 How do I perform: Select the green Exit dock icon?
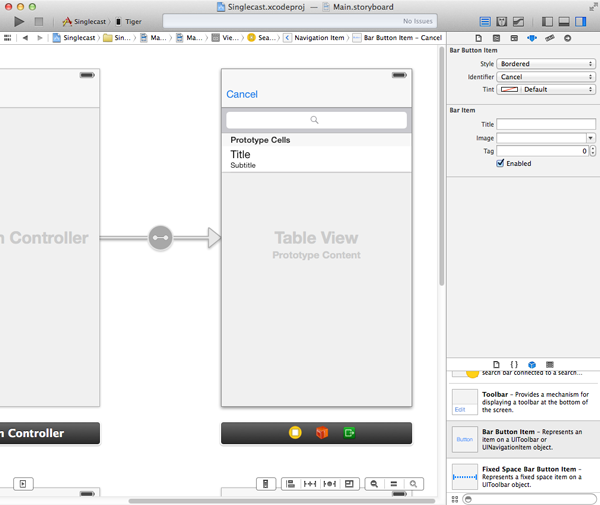349,433
